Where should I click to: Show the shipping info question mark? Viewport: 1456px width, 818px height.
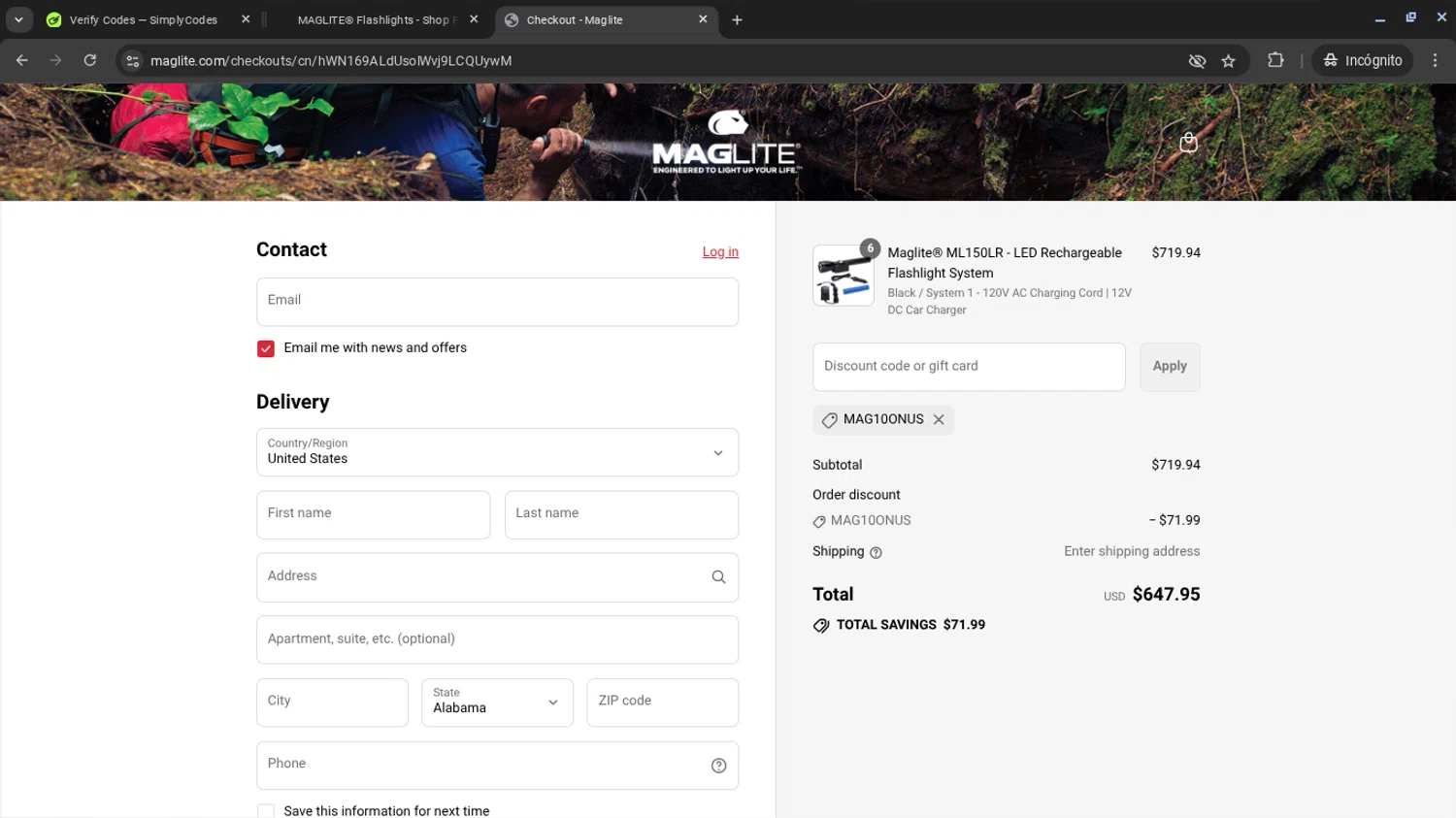click(x=876, y=552)
